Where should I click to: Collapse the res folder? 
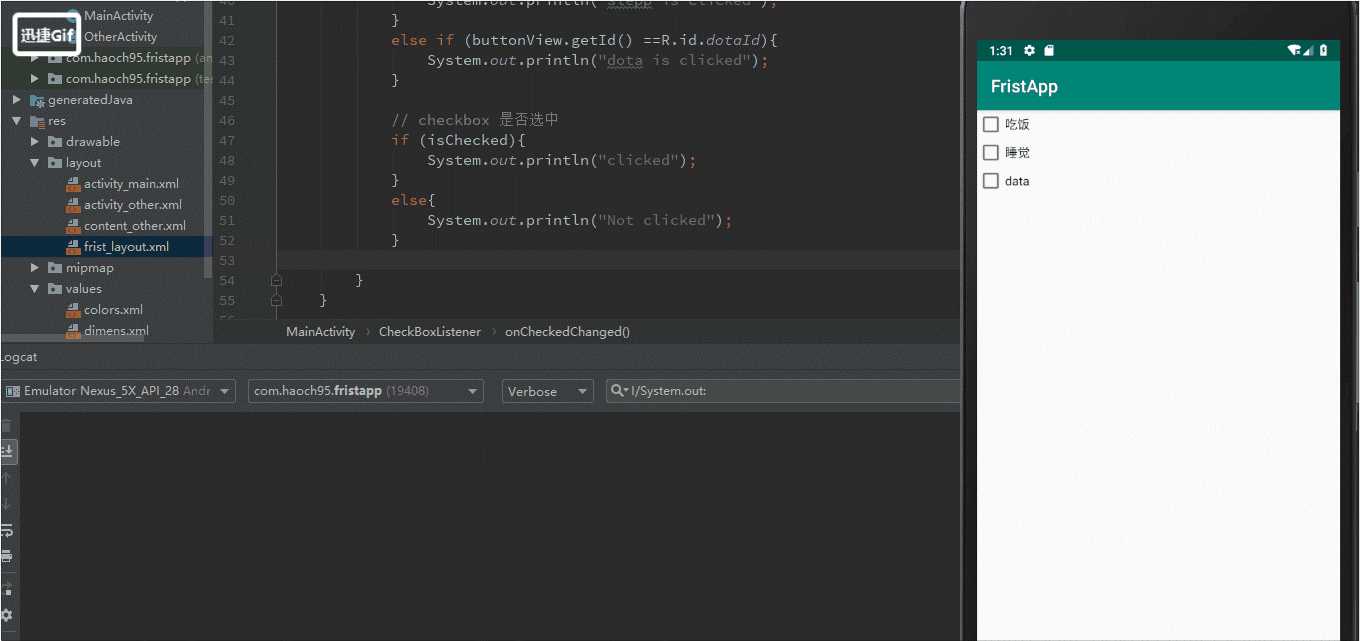(17, 121)
